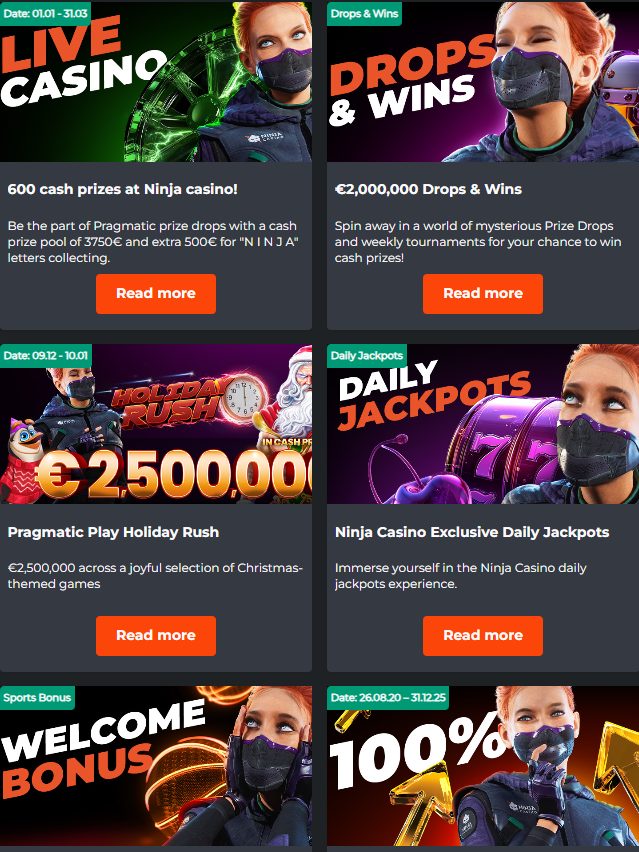Open the '€2,000,000 Drops & Wins' heading
The height and width of the screenshot is (852, 639).
428,189
